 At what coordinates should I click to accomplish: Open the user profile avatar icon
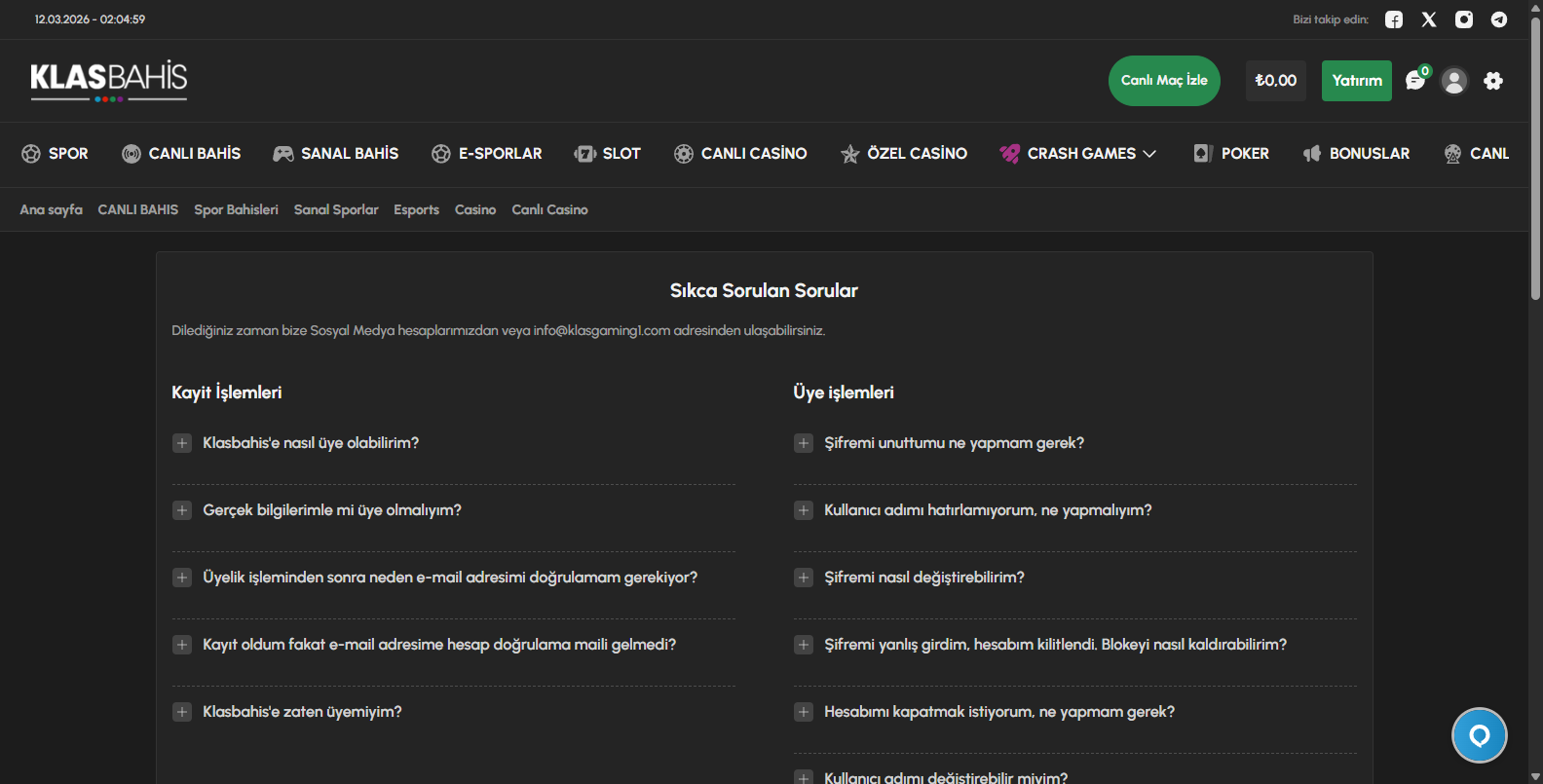coord(1454,81)
